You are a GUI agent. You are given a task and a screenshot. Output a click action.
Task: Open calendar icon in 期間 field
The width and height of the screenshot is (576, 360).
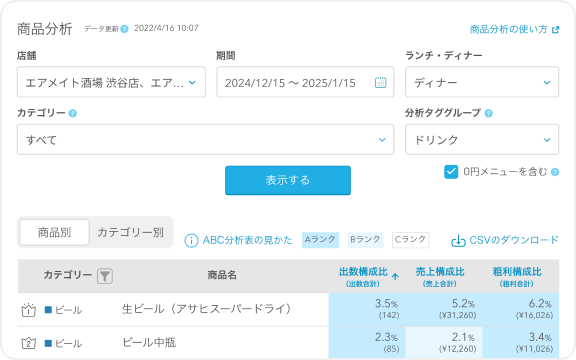click(381, 82)
